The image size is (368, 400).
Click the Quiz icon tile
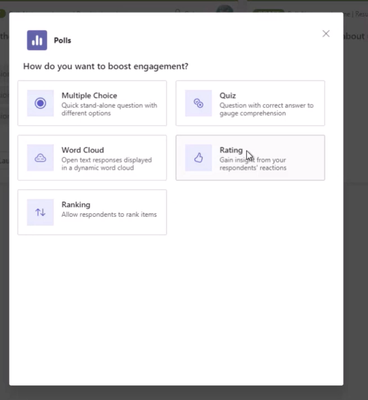tap(198, 103)
